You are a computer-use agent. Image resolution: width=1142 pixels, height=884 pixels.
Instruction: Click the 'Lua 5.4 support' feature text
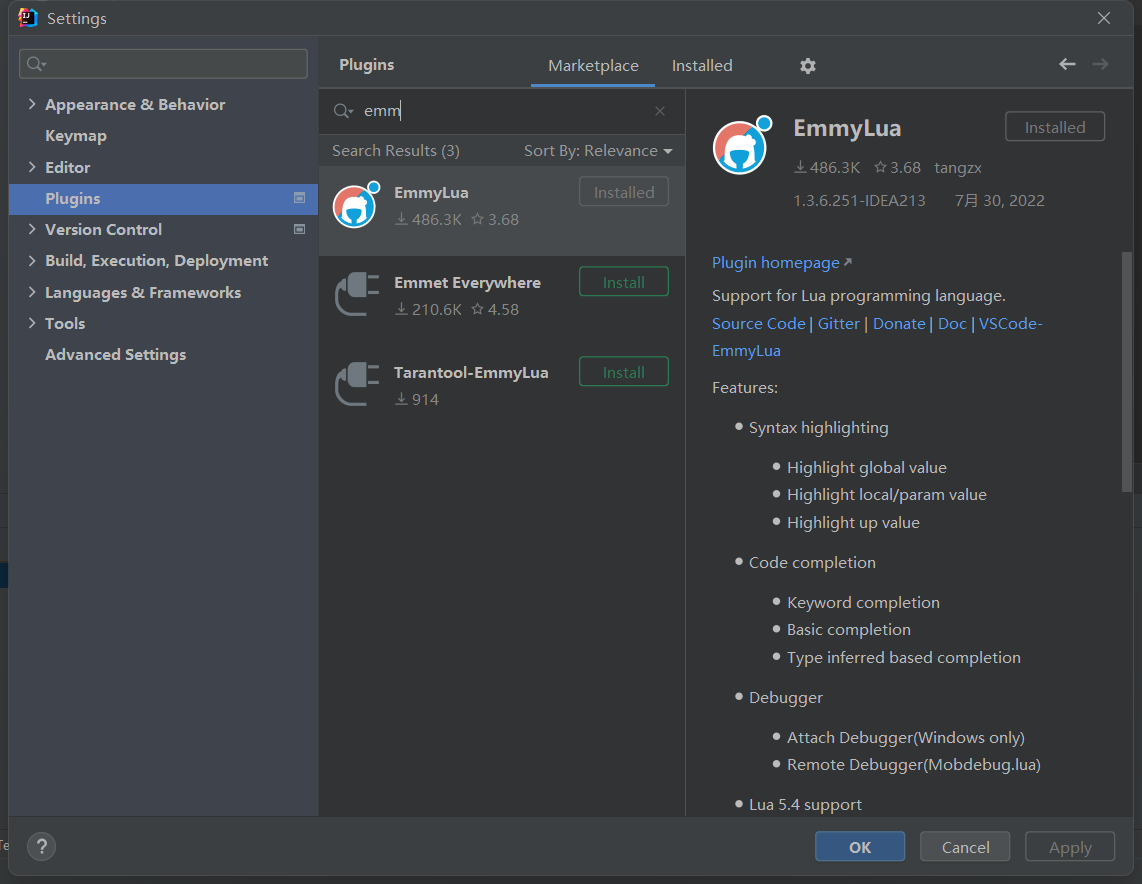[805, 805]
